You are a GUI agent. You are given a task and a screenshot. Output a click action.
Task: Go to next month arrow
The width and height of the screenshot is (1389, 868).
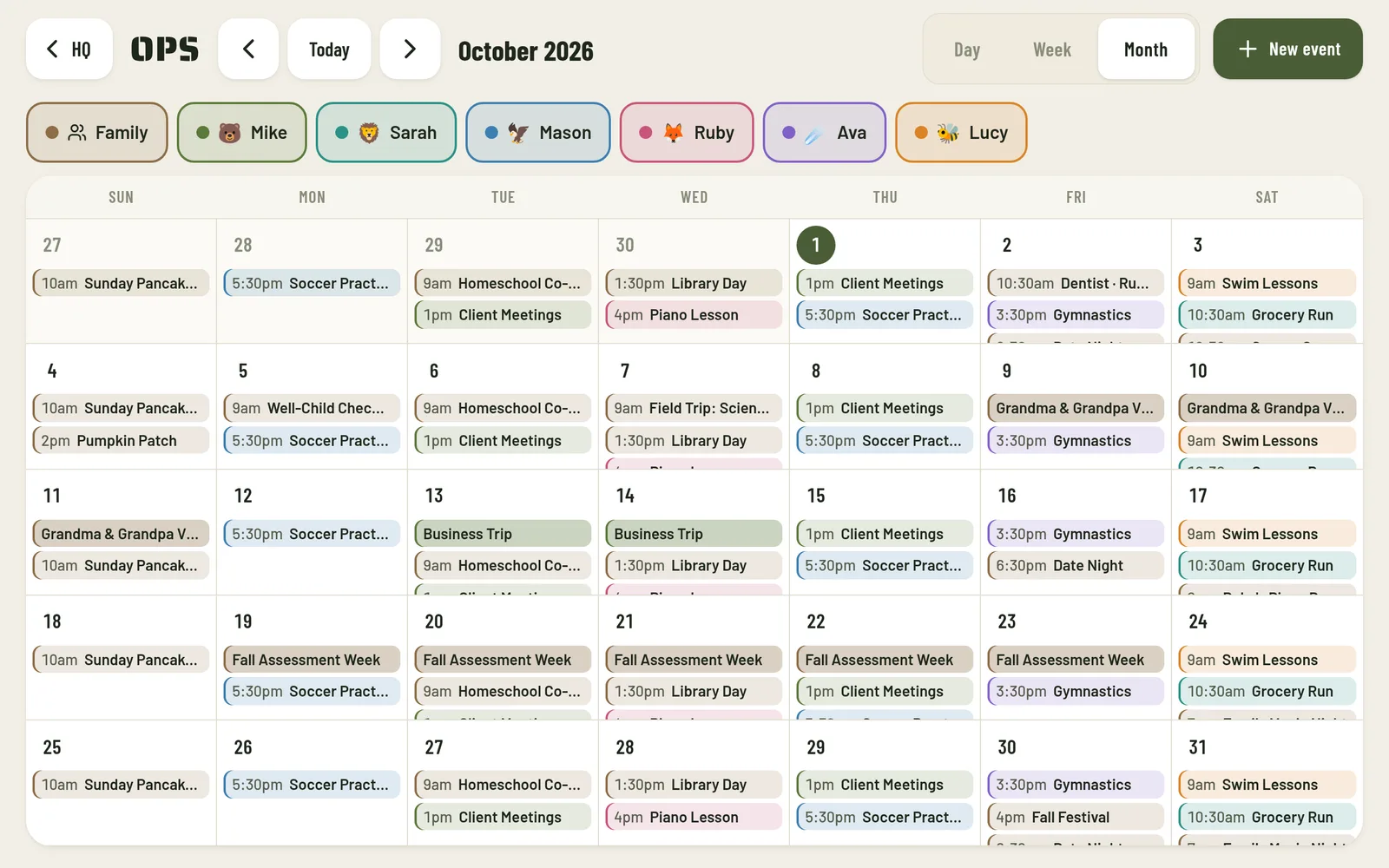[x=410, y=49]
